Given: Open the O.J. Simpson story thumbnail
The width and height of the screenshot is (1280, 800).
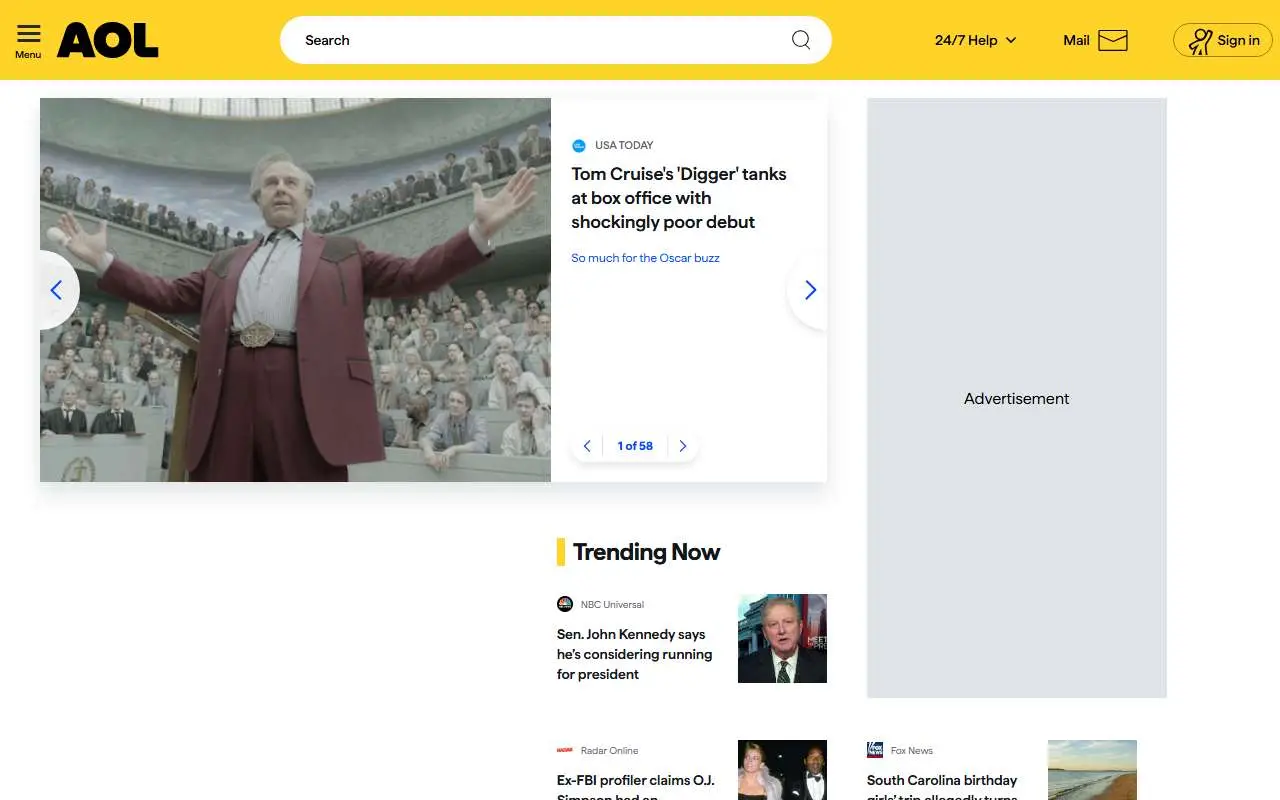Looking at the screenshot, I should (782, 770).
